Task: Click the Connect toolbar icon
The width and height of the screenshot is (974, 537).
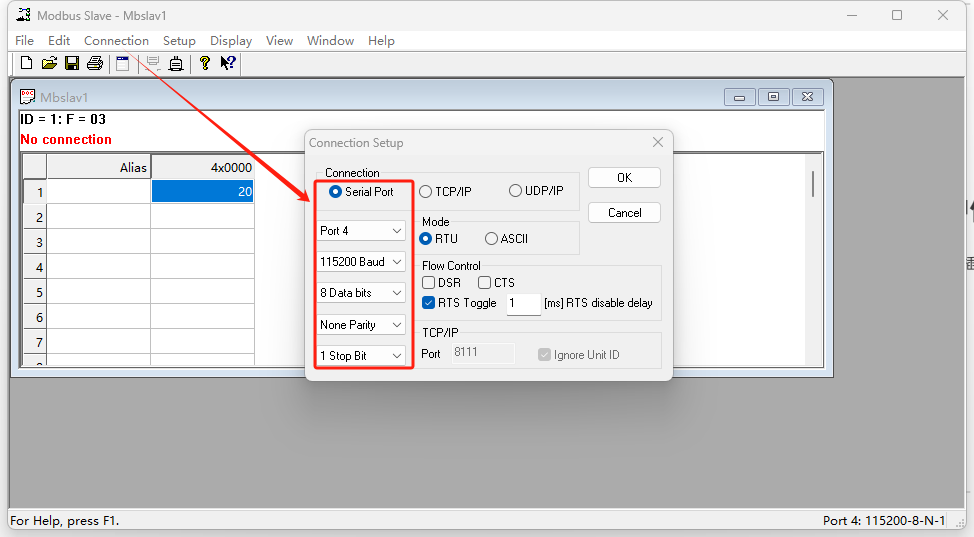Action: pos(153,63)
